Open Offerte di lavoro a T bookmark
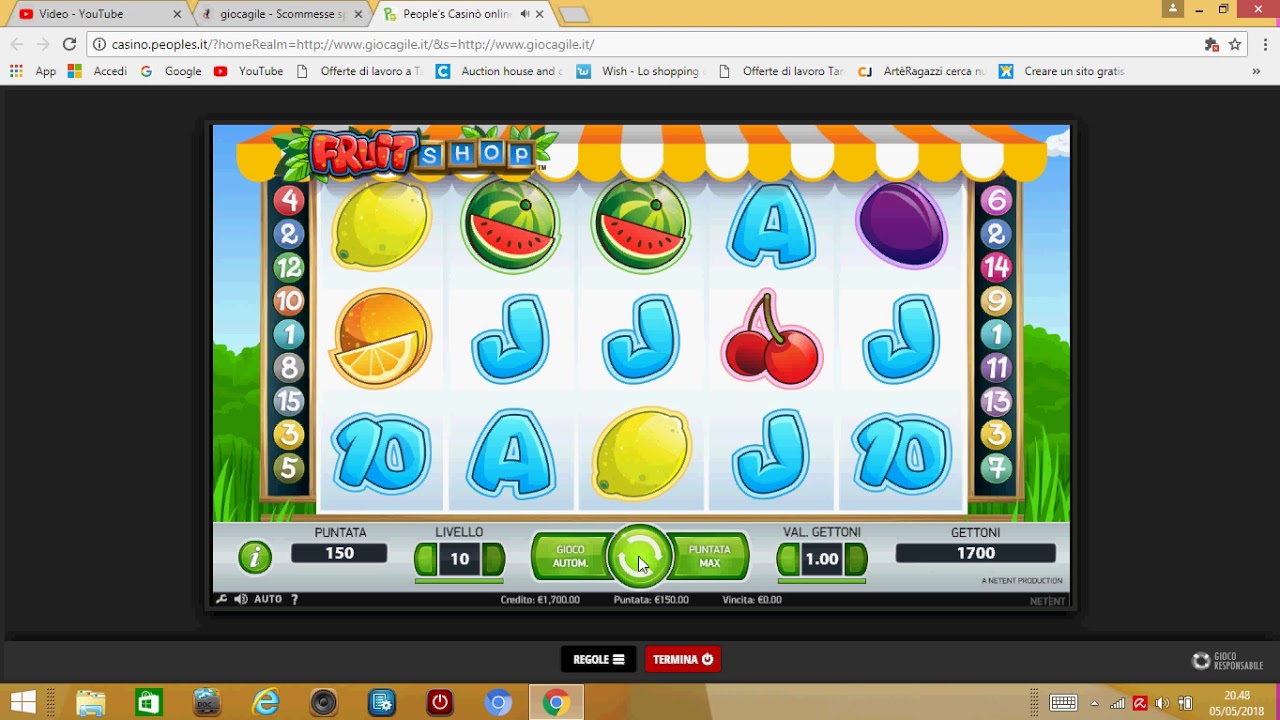Viewport: 1280px width, 720px height. pyautogui.click(x=360, y=71)
